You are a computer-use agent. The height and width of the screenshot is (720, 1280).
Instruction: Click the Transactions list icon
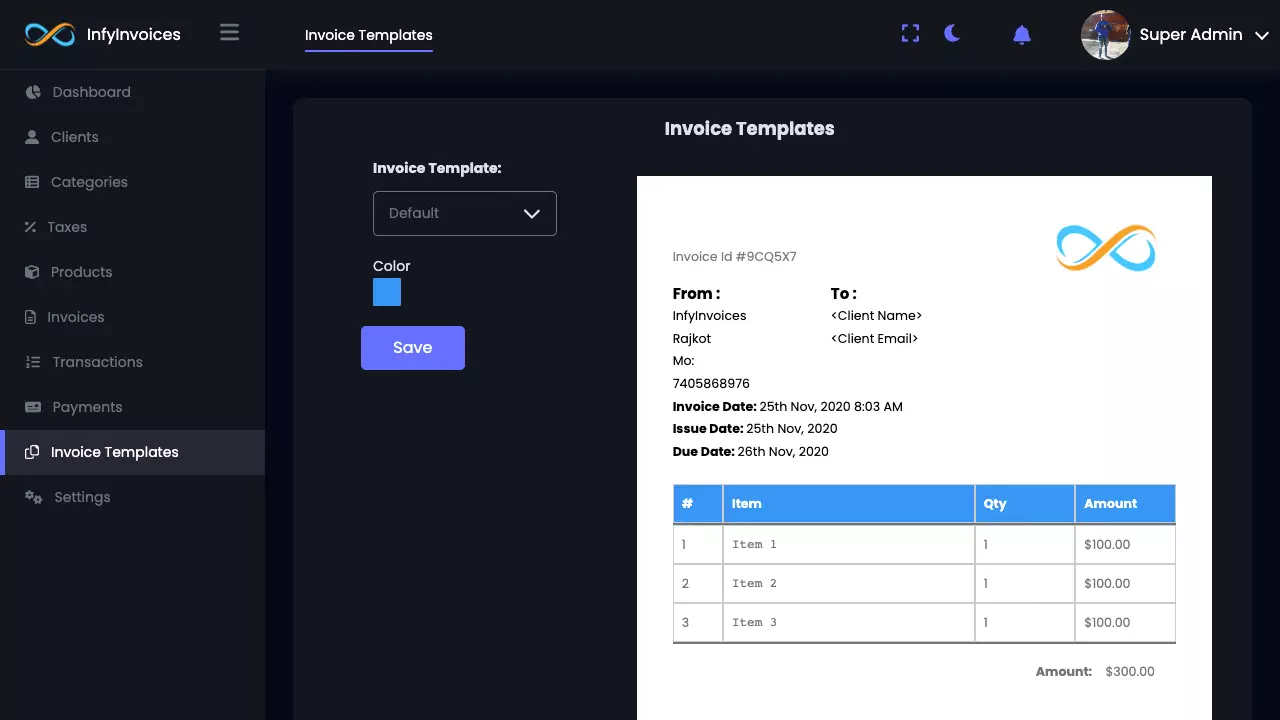(x=32, y=362)
